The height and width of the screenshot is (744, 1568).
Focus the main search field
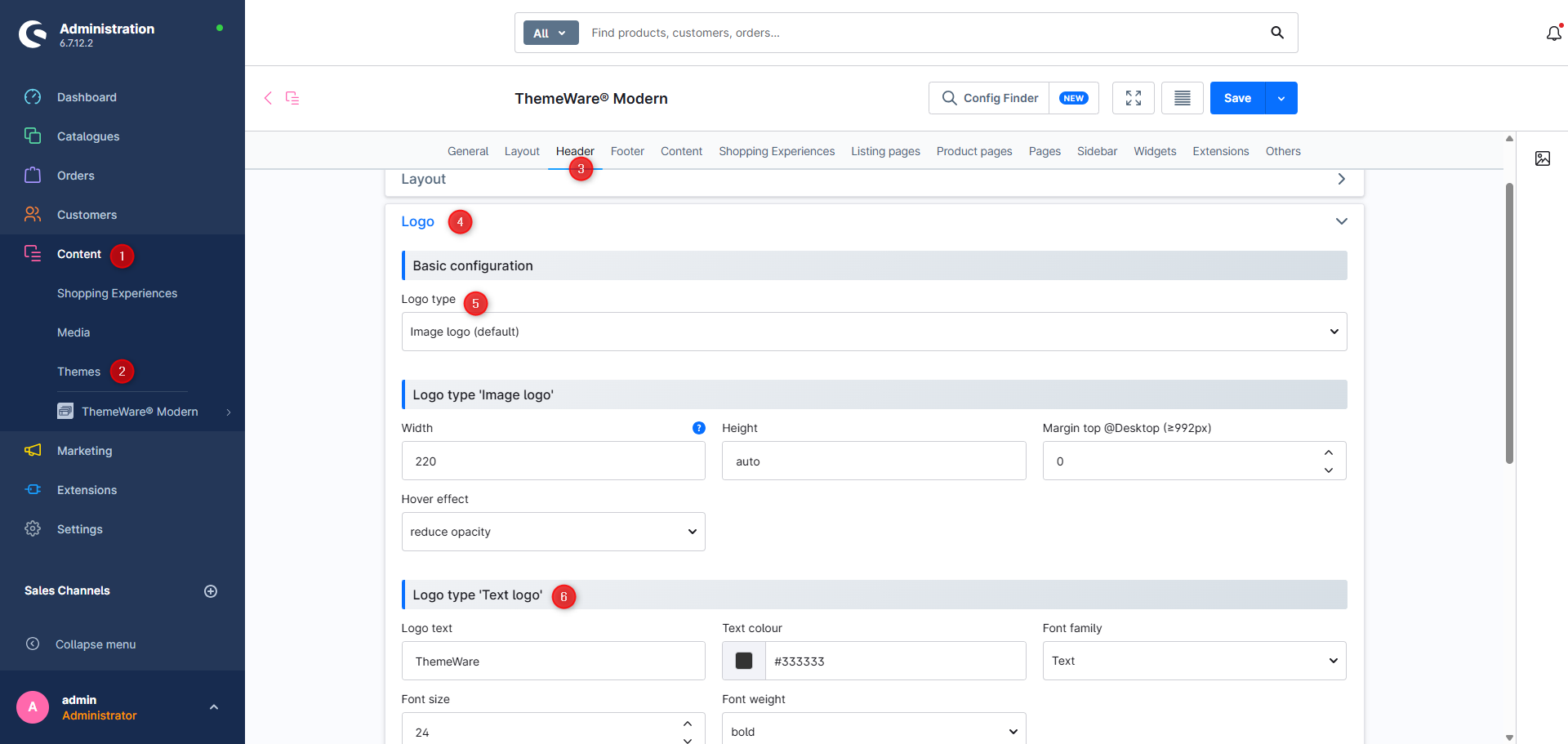pos(923,33)
